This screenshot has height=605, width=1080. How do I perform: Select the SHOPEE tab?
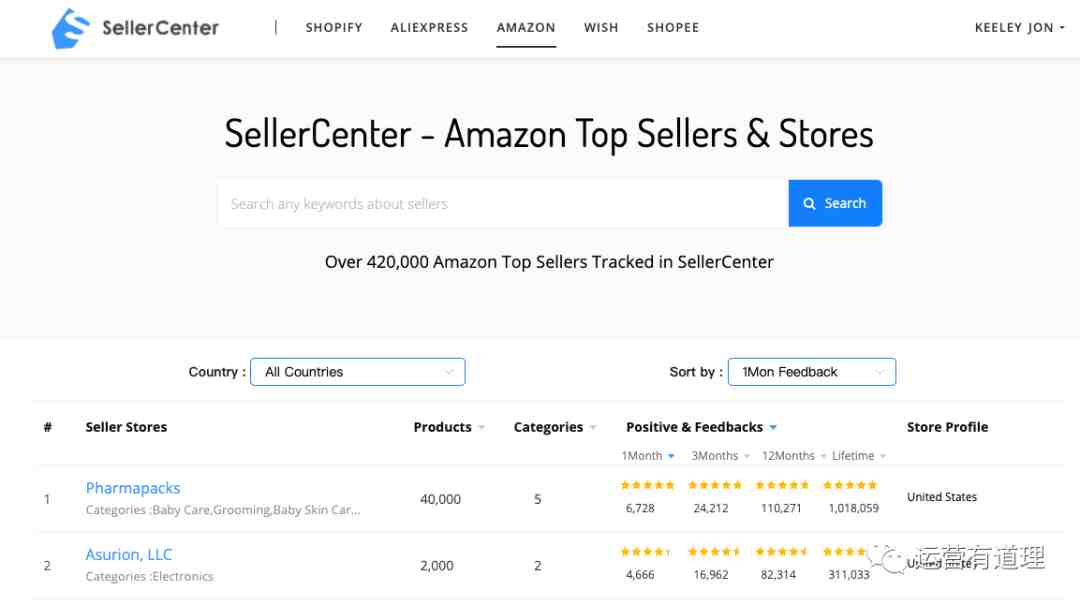[673, 28]
